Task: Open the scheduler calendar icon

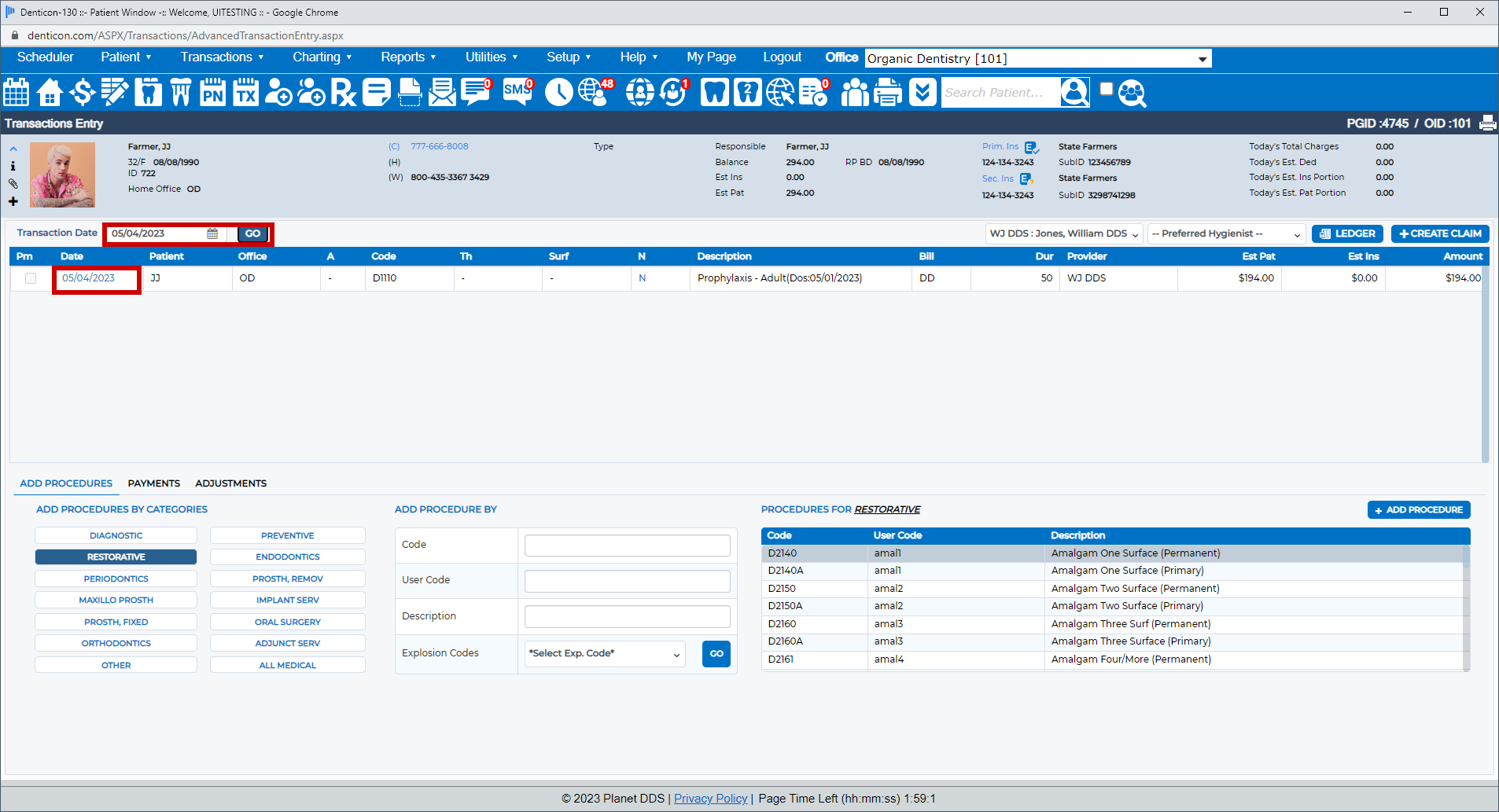Action: click(17, 93)
